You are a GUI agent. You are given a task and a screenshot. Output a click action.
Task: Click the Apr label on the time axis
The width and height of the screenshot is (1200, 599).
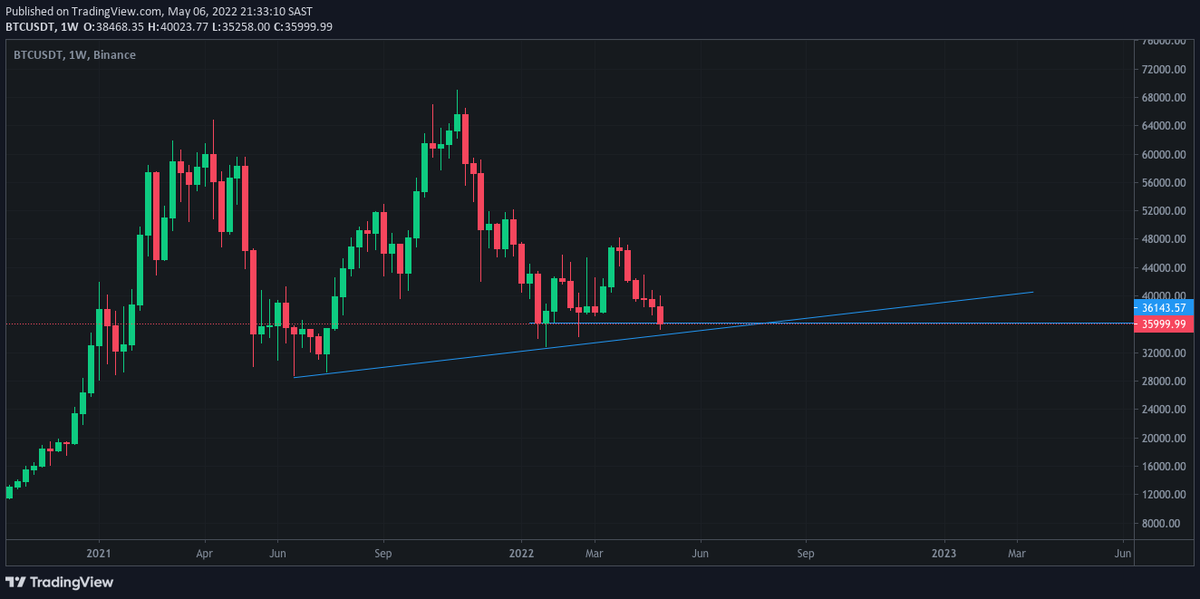pos(205,552)
